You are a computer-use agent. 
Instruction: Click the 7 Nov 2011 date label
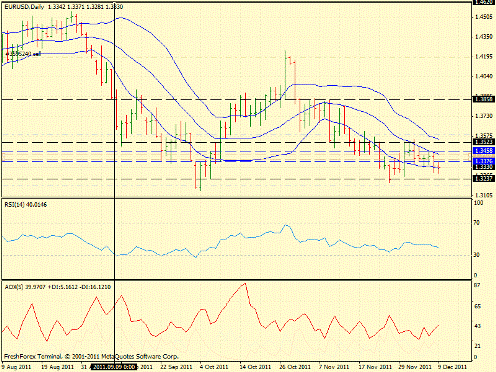coord(334,367)
